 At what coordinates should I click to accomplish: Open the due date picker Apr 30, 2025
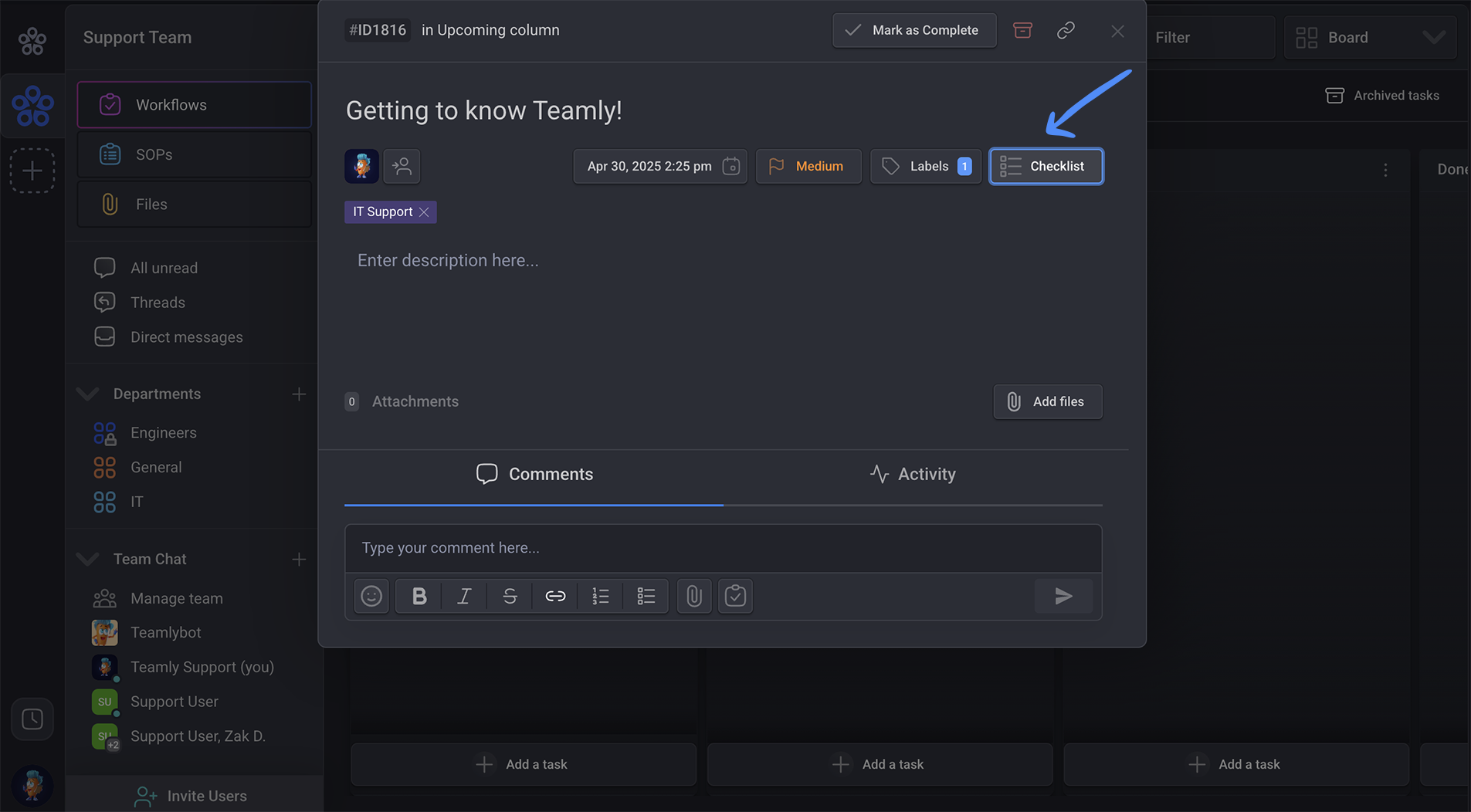click(x=659, y=166)
